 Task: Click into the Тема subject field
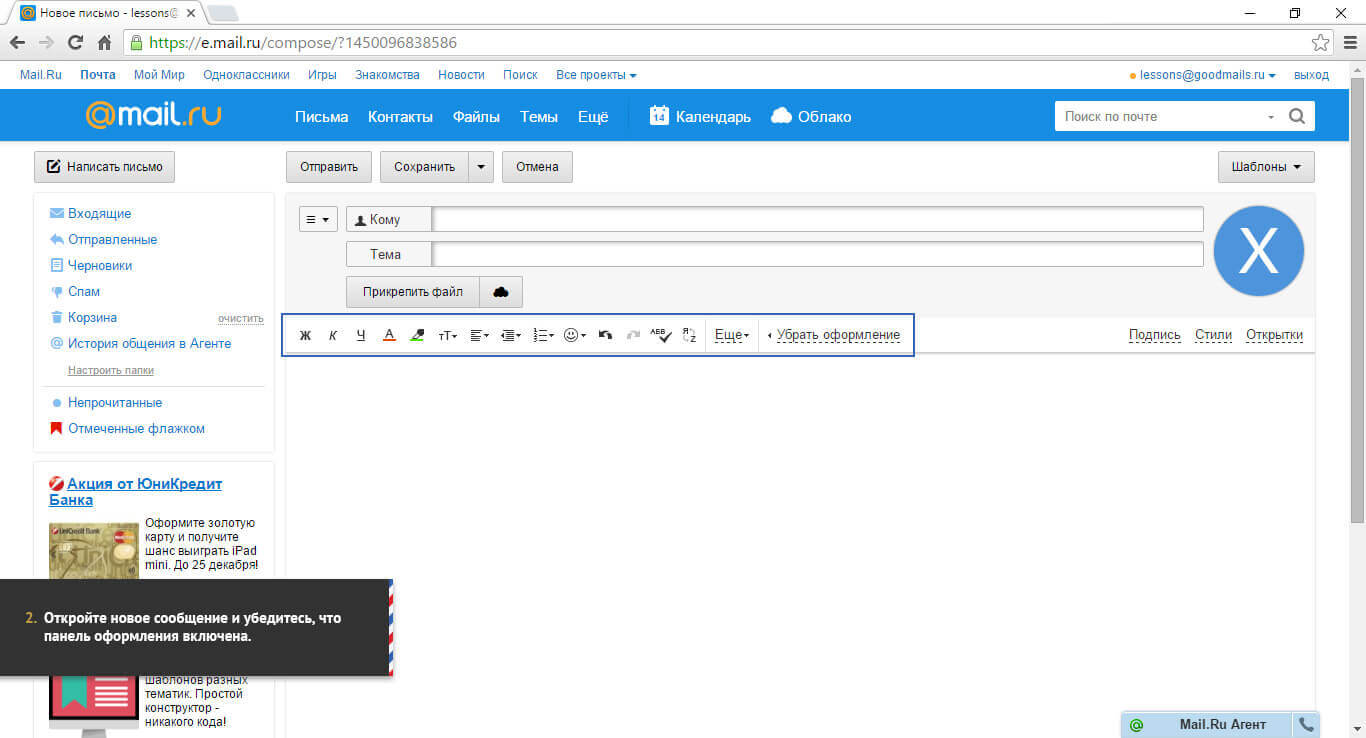817,254
